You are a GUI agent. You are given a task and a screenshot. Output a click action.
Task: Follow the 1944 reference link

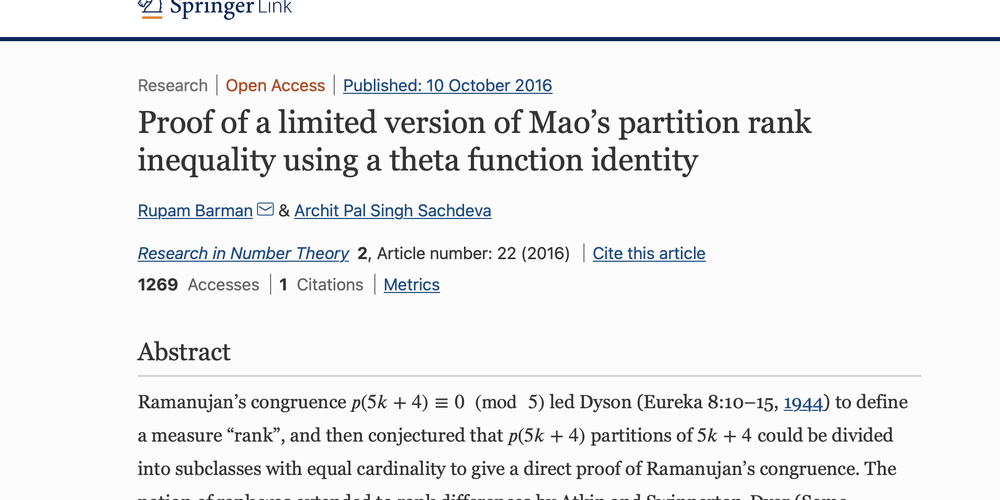[x=803, y=403]
